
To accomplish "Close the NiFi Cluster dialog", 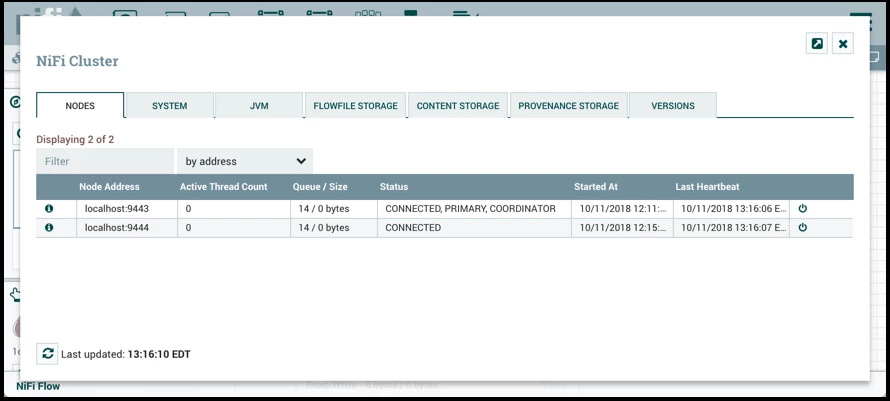I will point(843,44).
